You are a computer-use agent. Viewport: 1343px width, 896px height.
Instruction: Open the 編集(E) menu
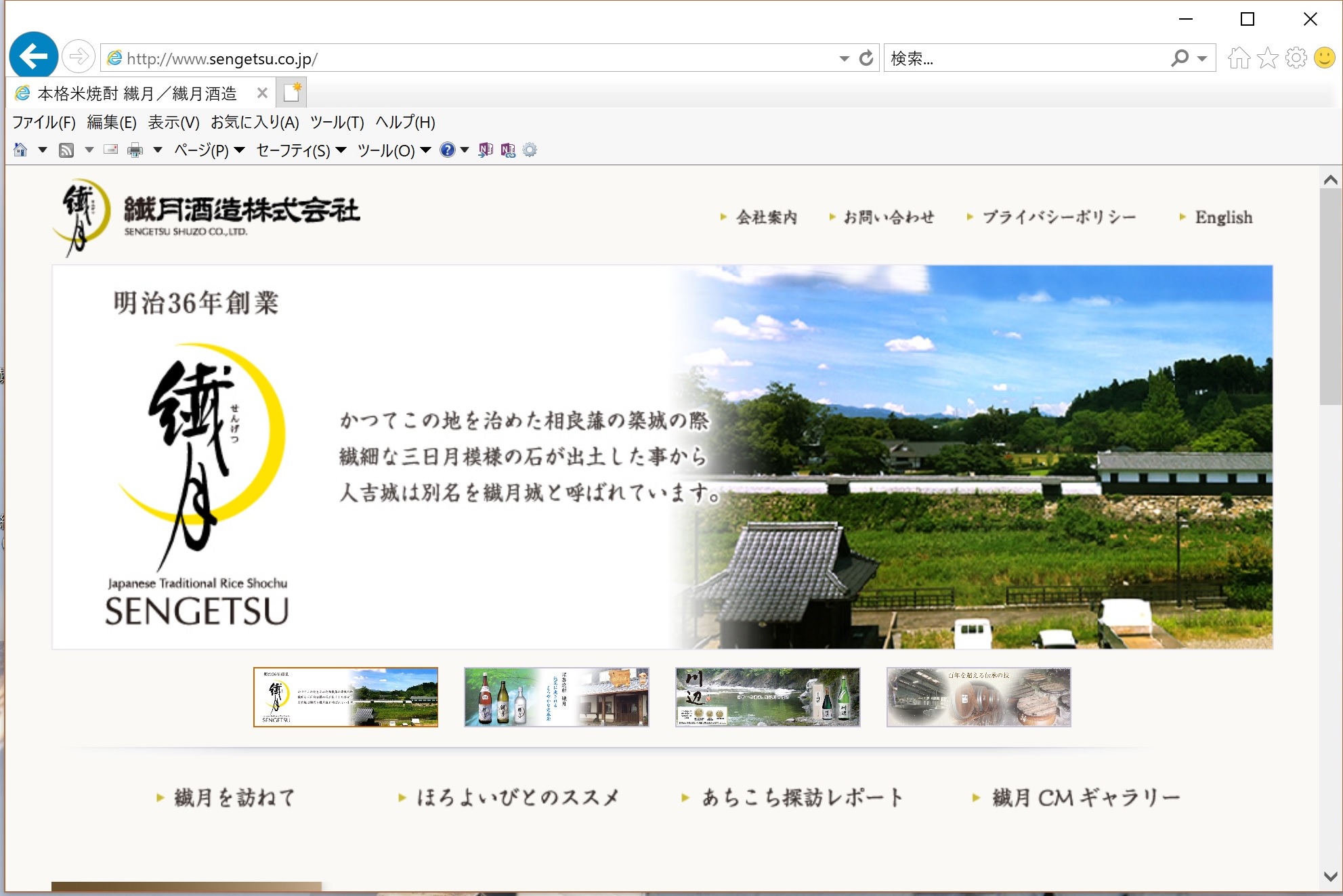pos(112,122)
